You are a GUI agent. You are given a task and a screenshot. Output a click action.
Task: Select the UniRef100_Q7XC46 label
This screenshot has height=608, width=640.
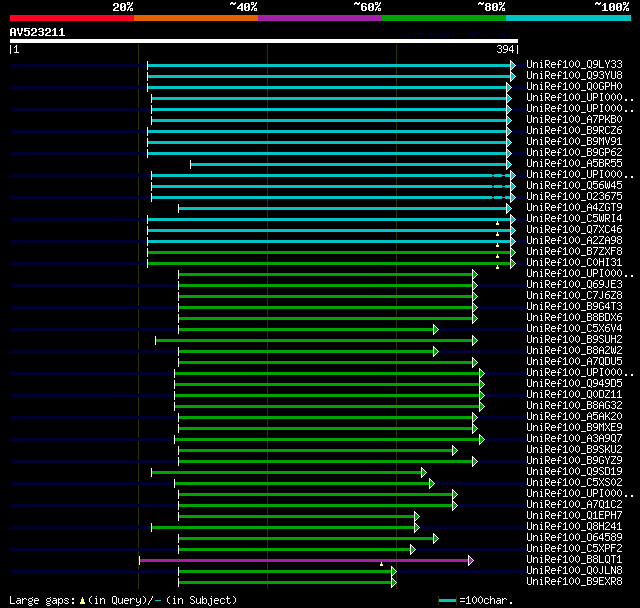click(574, 230)
